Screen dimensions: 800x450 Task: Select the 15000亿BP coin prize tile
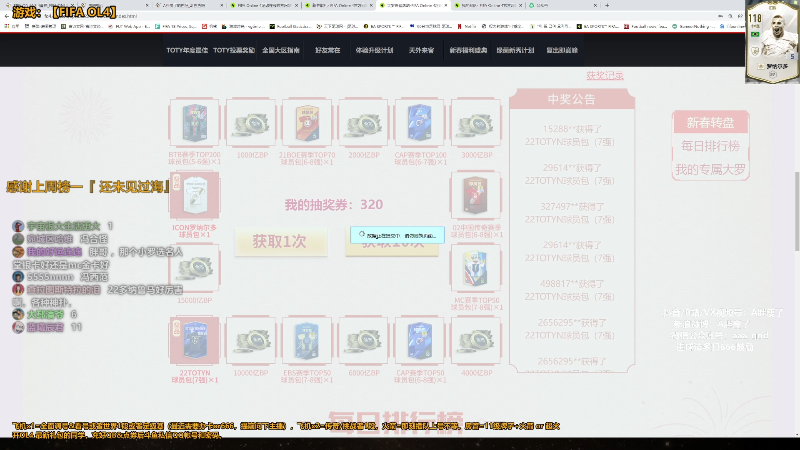(195, 268)
